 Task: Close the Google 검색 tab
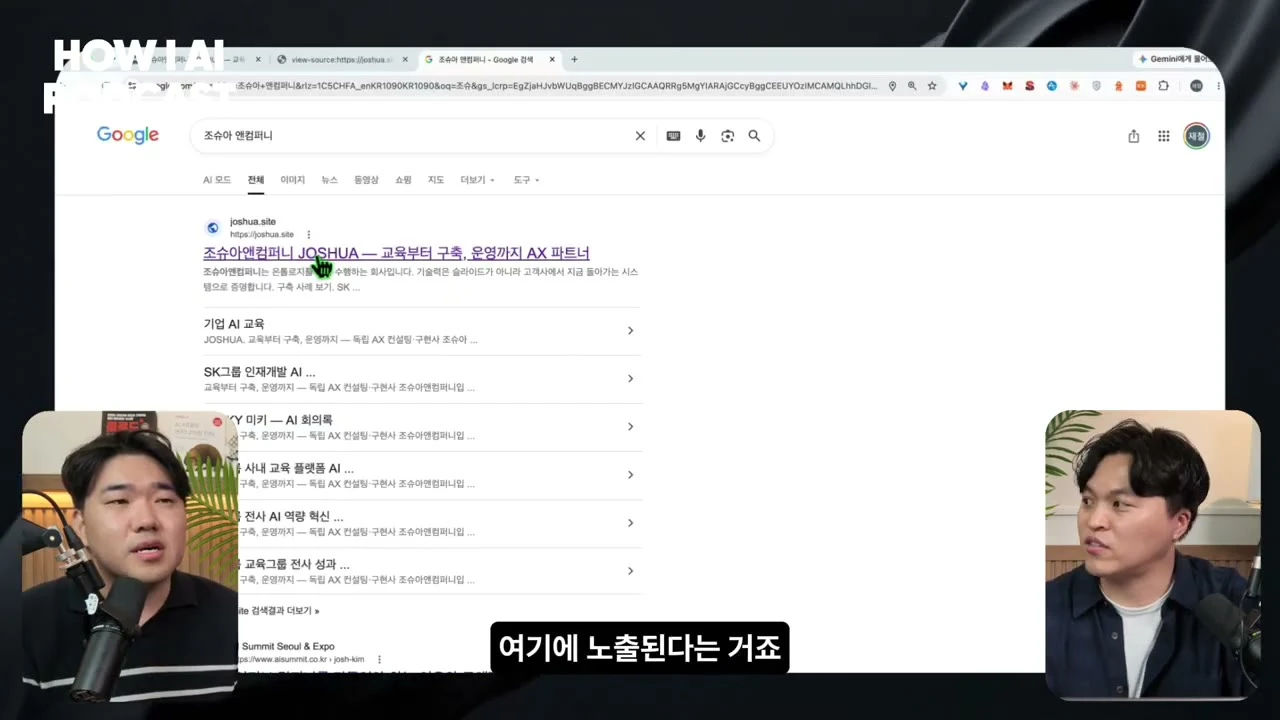(x=552, y=60)
